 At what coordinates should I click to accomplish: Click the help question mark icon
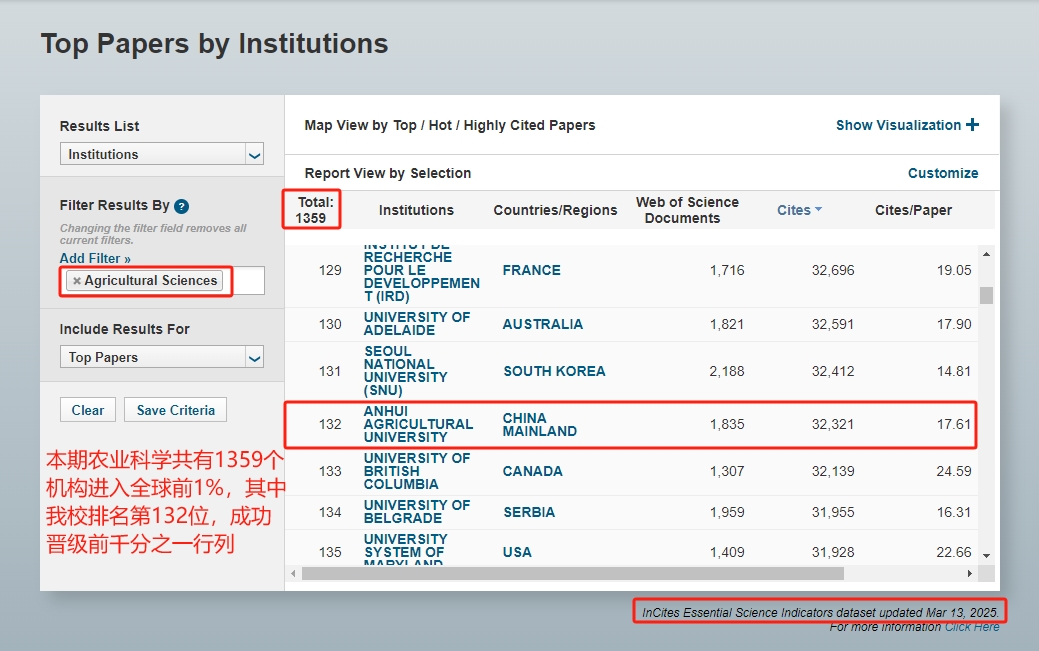pyautogui.click(x=181, y=206)
